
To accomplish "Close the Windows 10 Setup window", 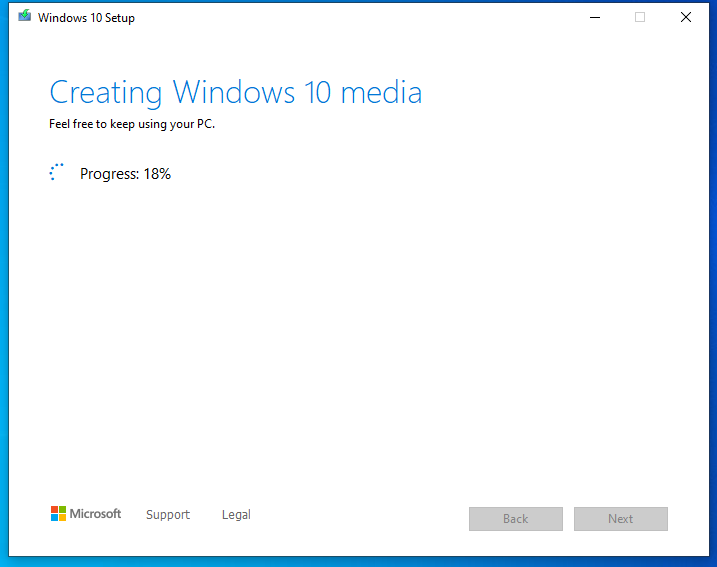I will coord(685,17).
